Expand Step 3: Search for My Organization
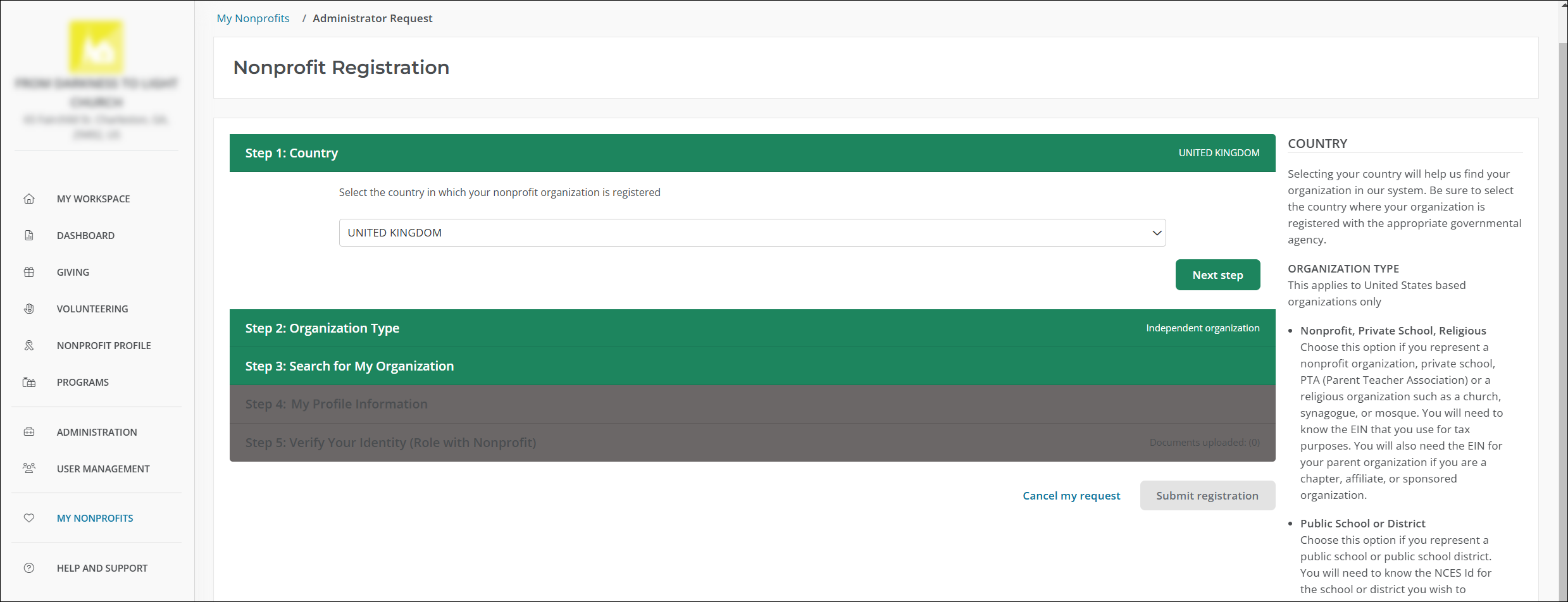This screenshot has height=602, width=1568. pos(752,366)
